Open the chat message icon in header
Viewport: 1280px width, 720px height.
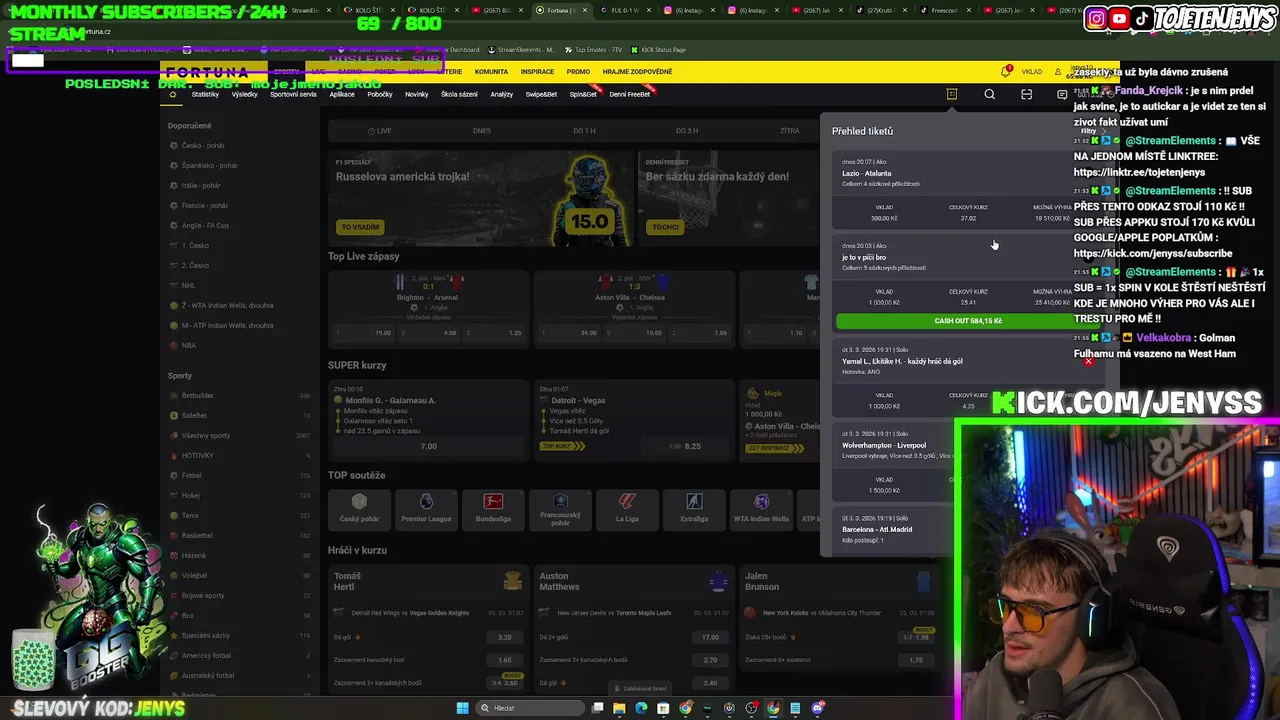point(1062,94)
